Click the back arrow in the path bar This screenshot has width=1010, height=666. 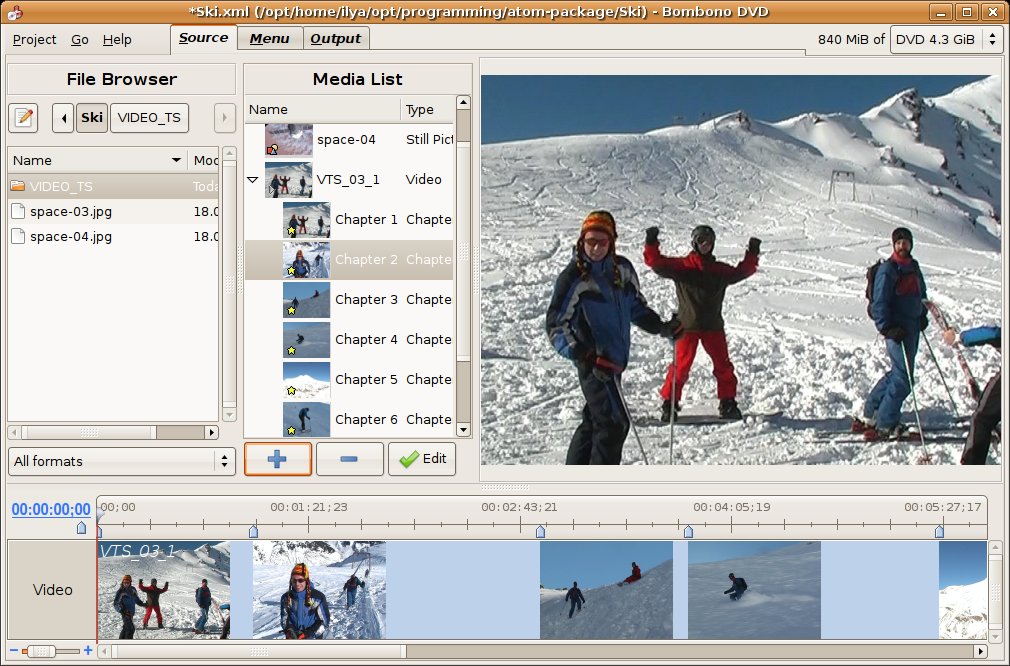click(62, 117)
